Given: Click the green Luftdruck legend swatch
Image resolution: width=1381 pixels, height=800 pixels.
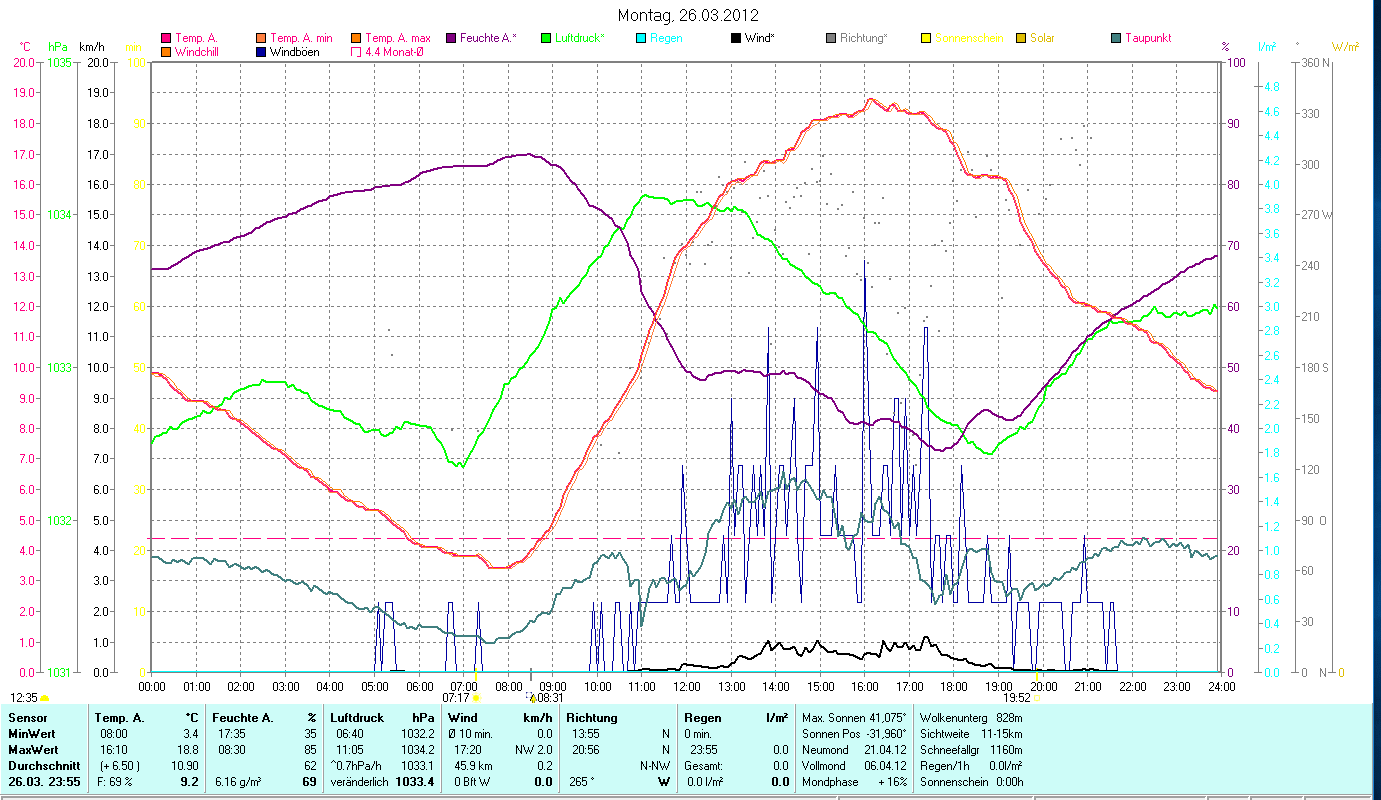Looking at the screenshot, I should [546, 39].
